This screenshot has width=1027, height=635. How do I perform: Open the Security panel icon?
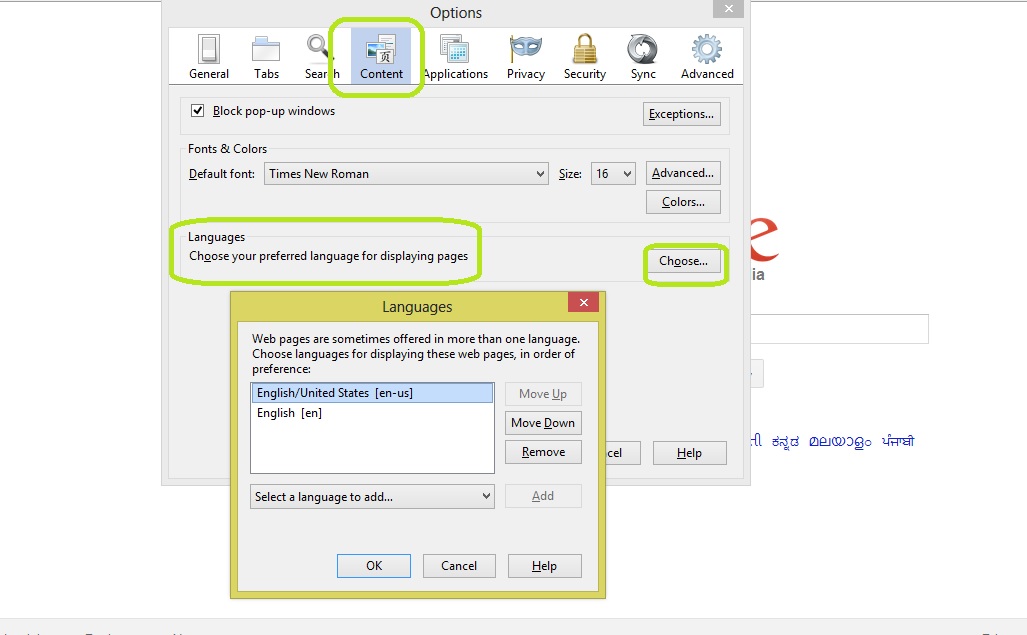(x=584, y=55)
